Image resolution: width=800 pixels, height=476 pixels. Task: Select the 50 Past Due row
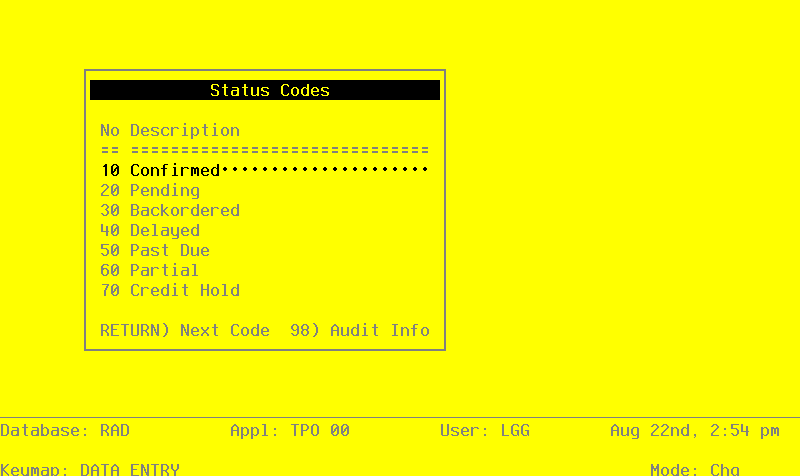pyautogui.click(x=155, y=250)
